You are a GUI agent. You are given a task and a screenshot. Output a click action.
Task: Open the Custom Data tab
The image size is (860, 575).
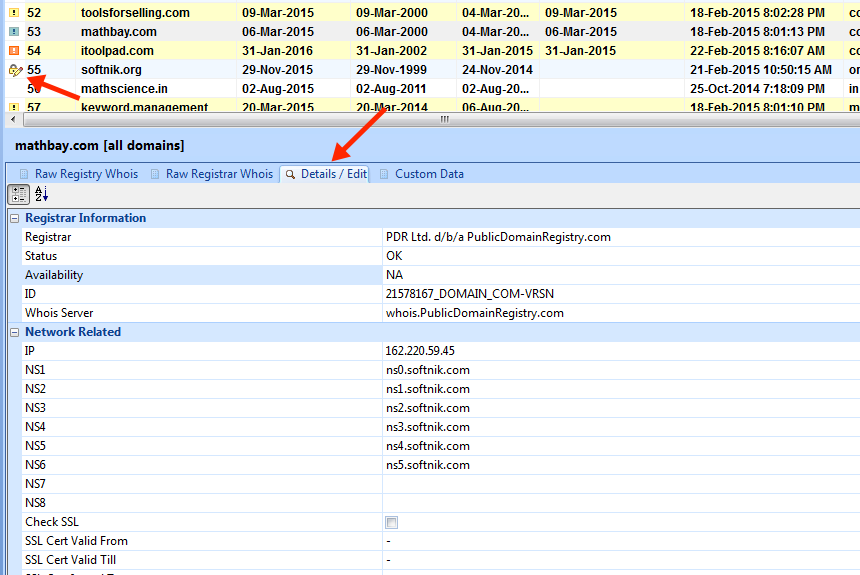pyautogui.click(x=422, y=174)
